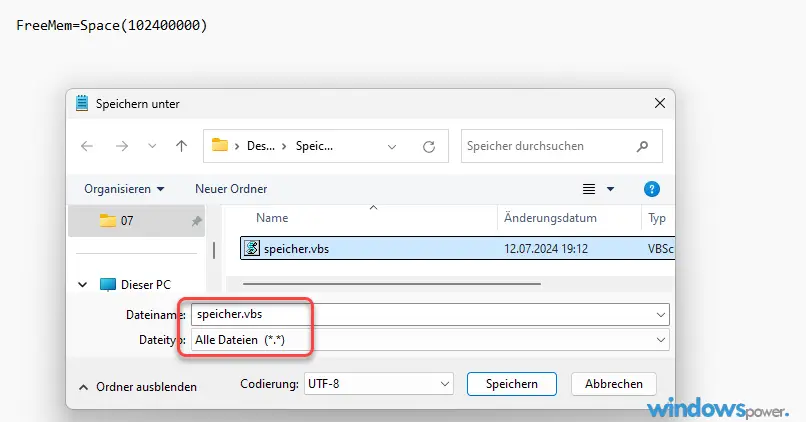The height and width of the screenshot is (422, 806).
Task: Sort by the Typ column header
Action: (657, 218)
